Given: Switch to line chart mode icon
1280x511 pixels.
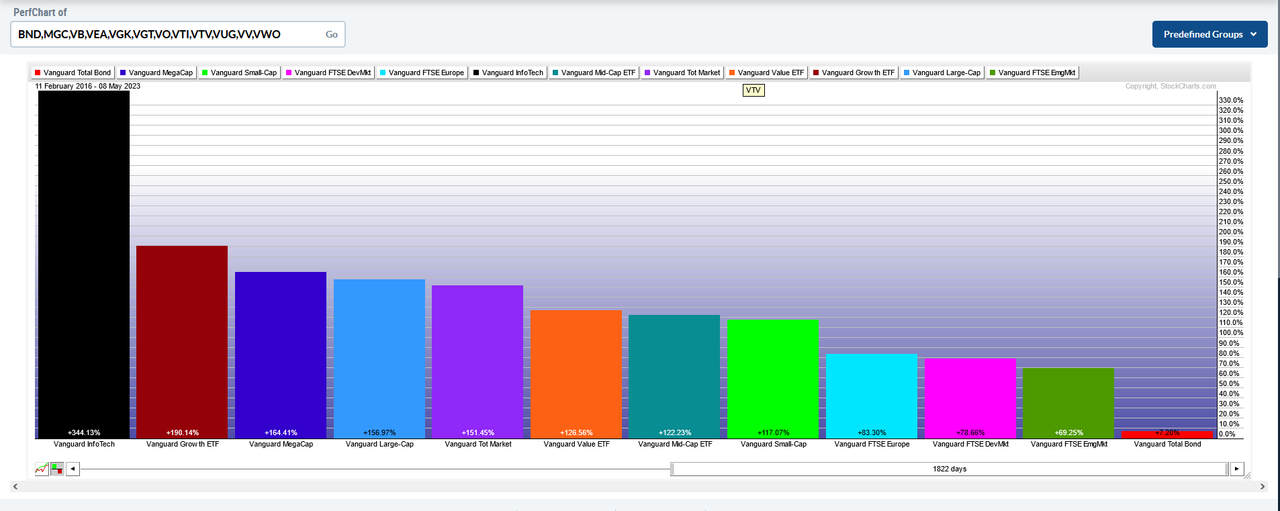Looking at the screenshot, I should 41,468.
